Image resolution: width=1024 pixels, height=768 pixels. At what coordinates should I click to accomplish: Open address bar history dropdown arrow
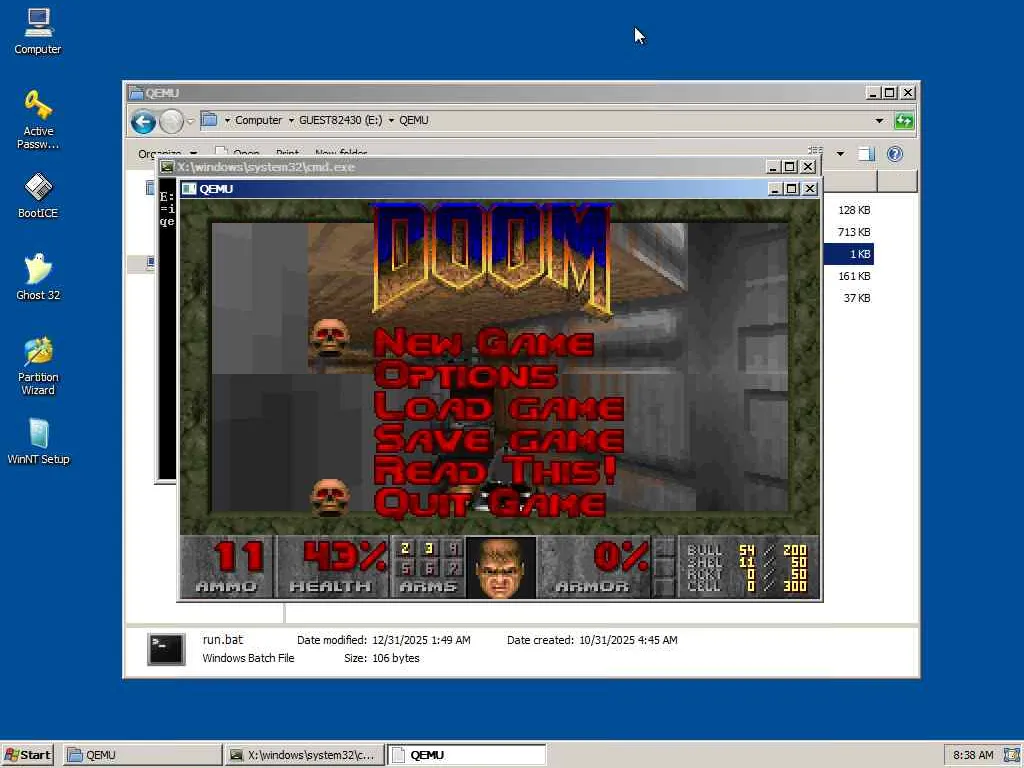tap(879, 121)
